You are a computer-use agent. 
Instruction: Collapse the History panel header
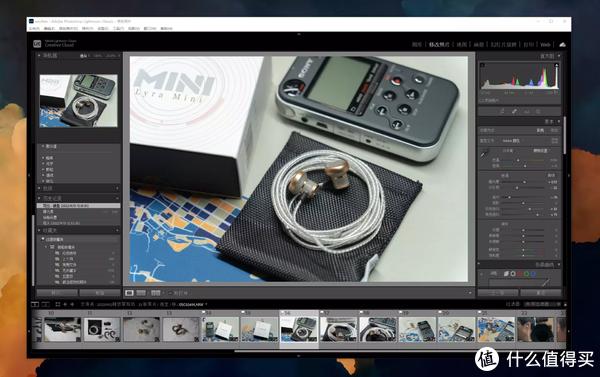[x=78, y=198]
